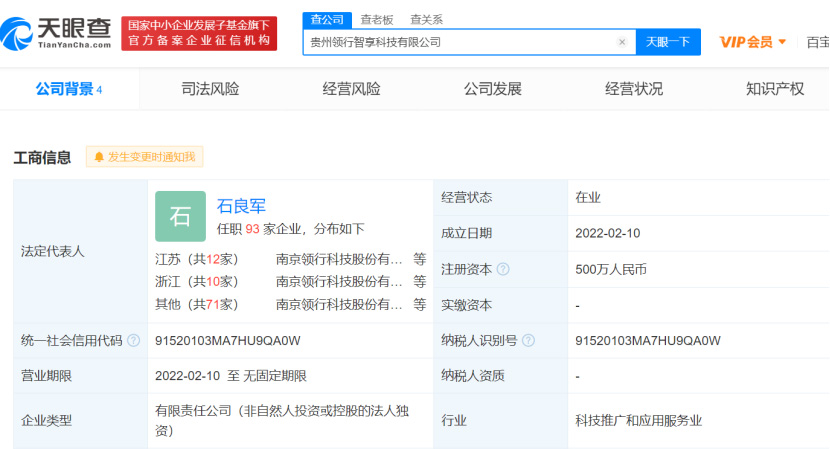Click the 浙江（共10家） region entry
The height and width of the screenshot is (449, 830).
197,281
